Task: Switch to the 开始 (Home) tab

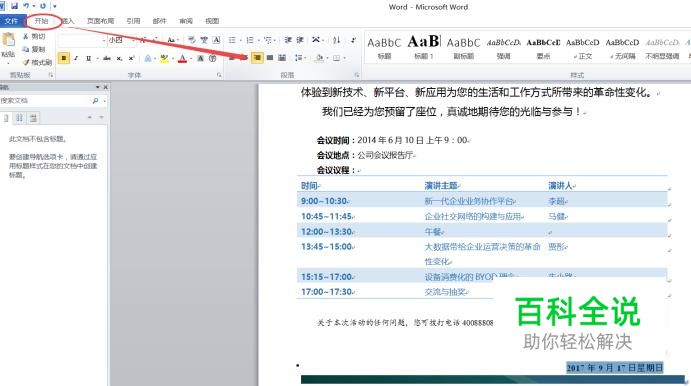Action: tap(41, 21)
